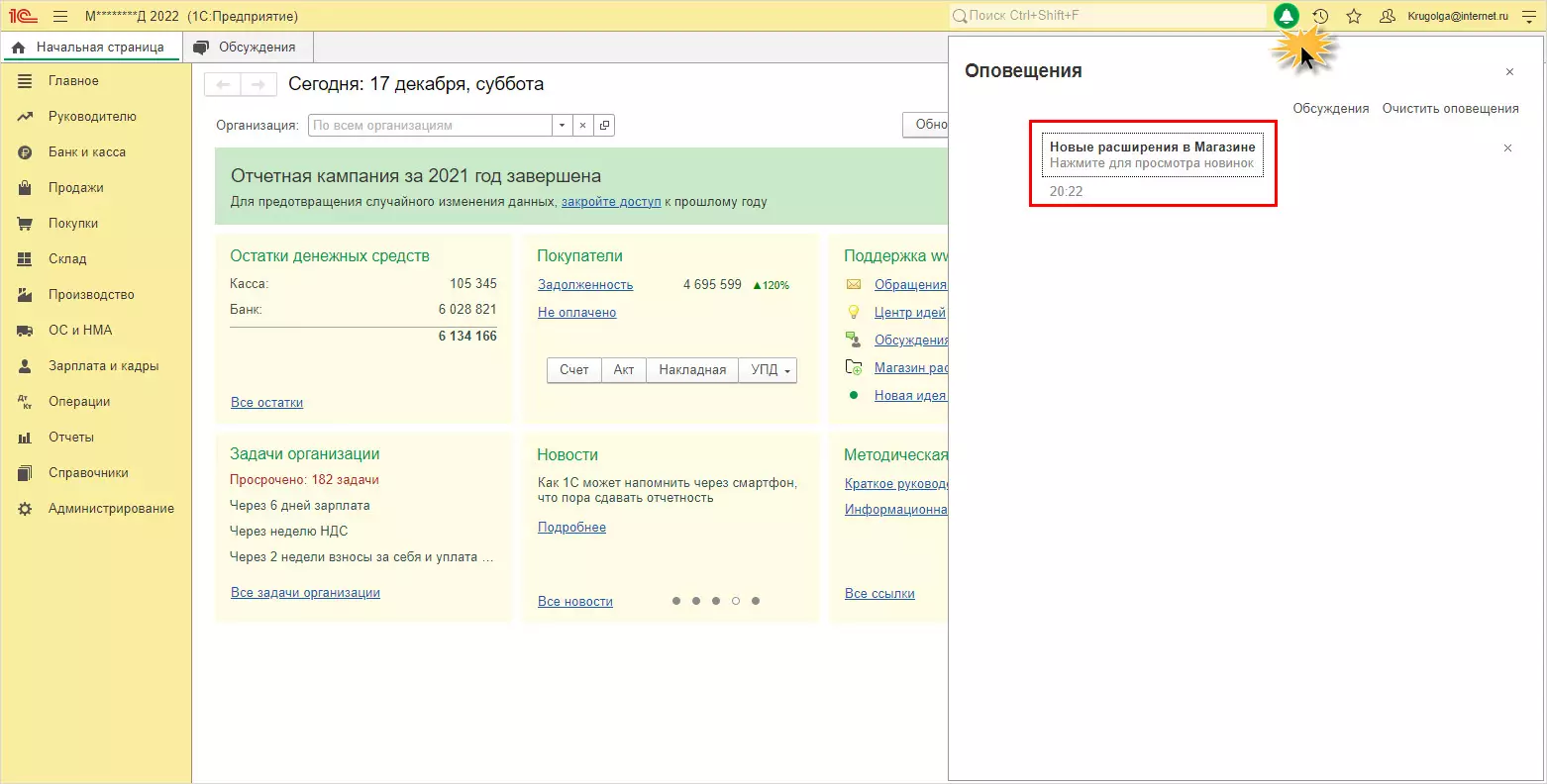
Task: Open the Склад grid icon
Action: pos(25,259)
